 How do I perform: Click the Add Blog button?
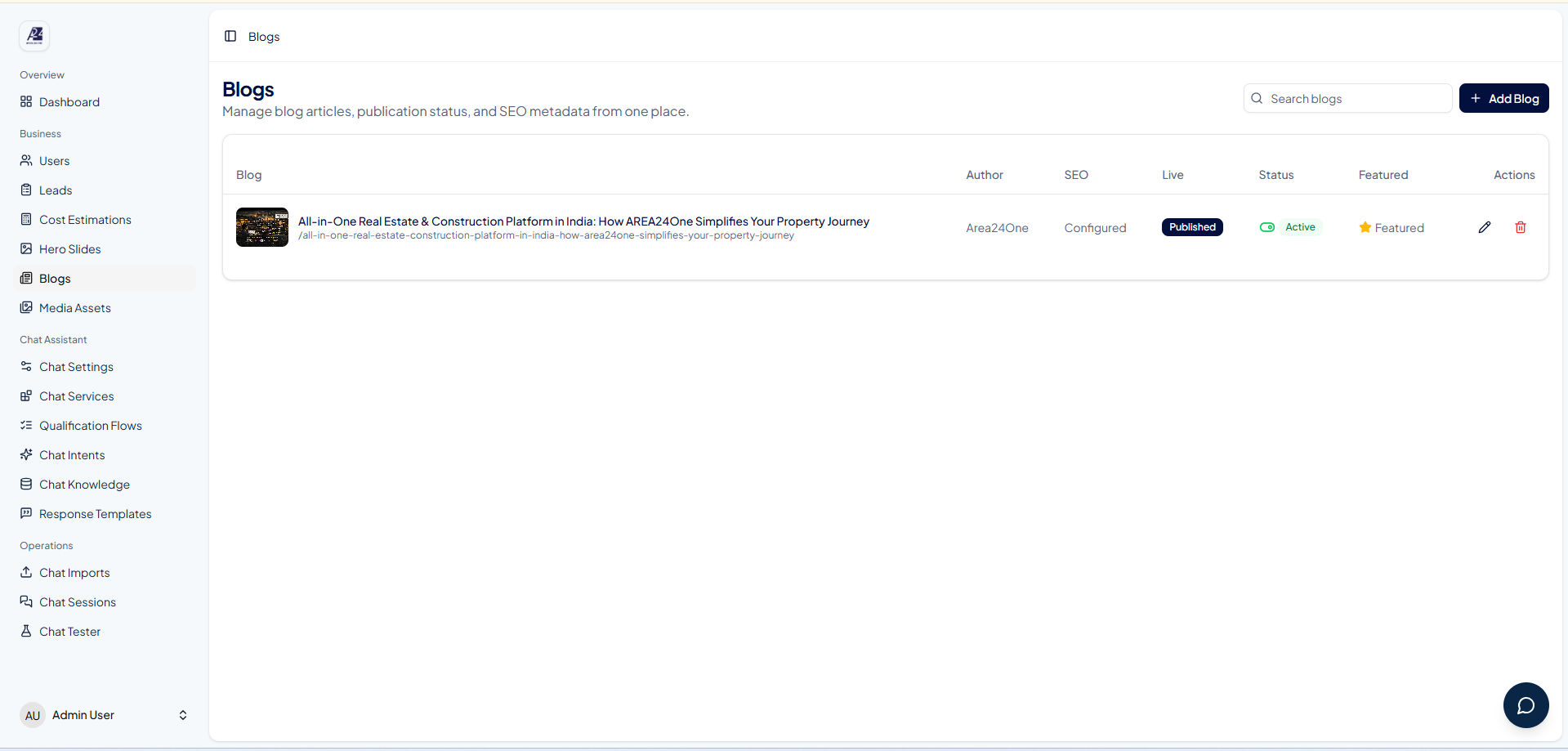pos(1503,98)
